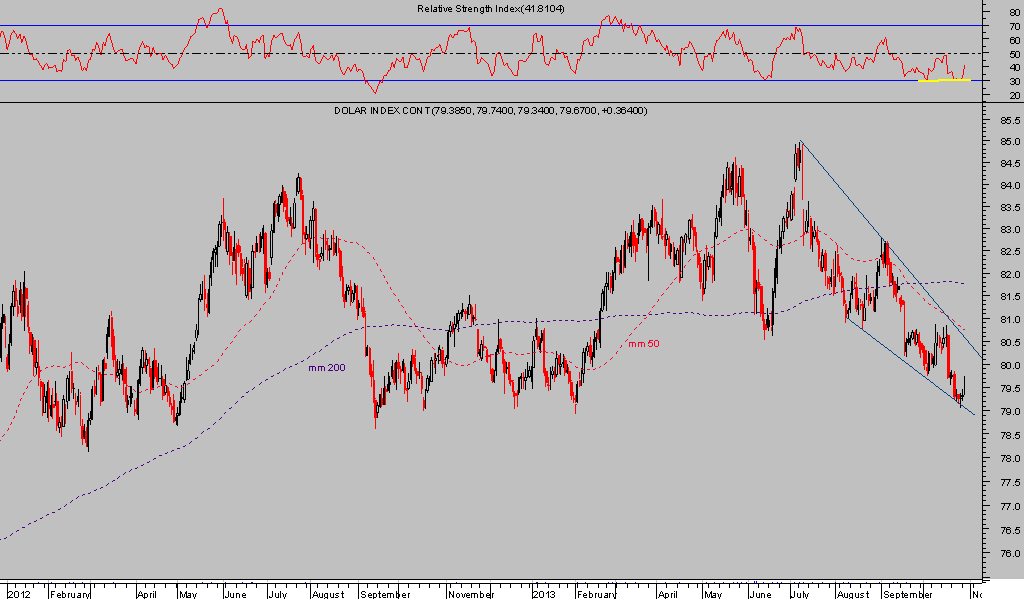Select the red mm 50 label
This screenshot has height=599, width=1024.
(x=642, y=344)
